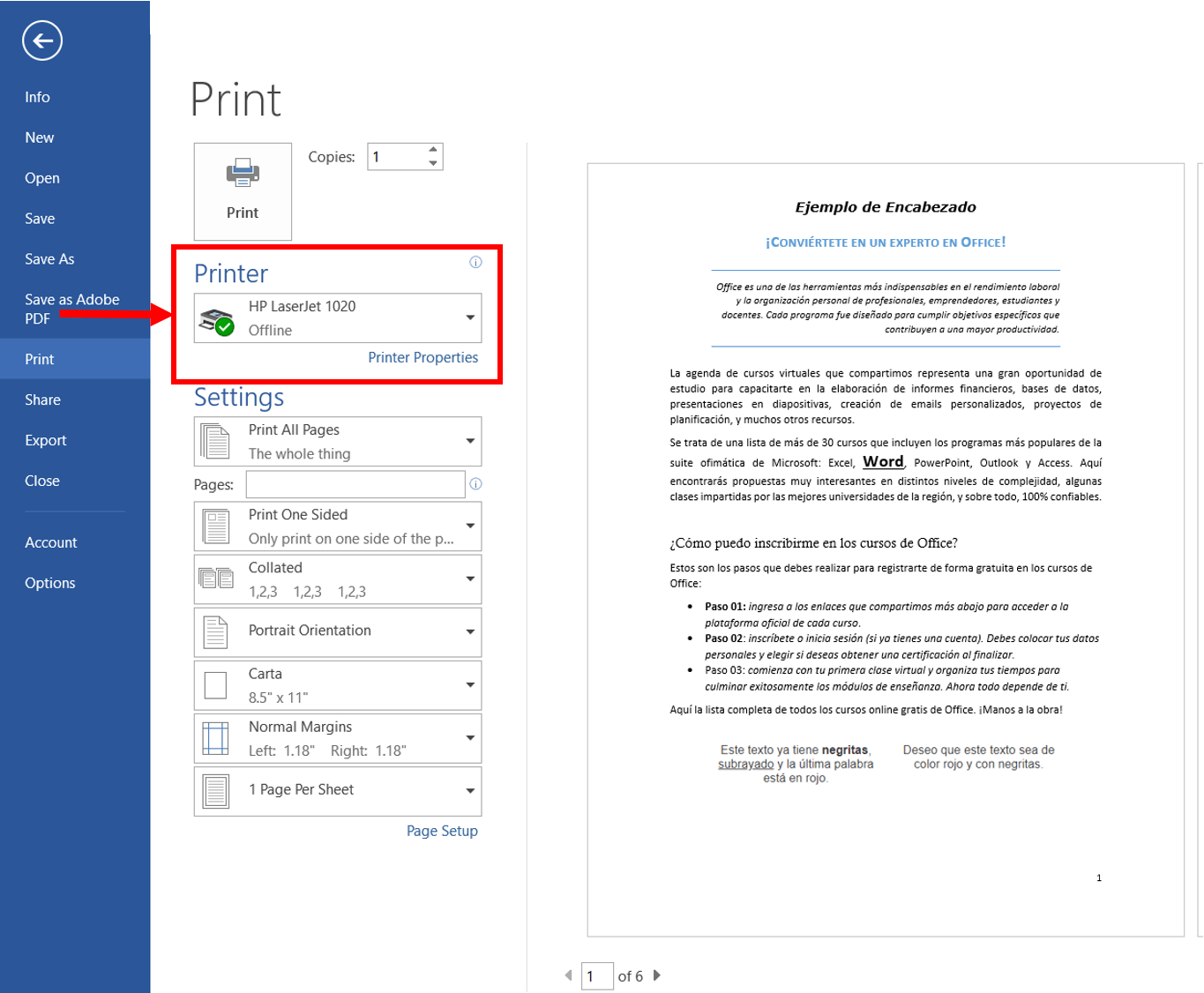Click the document page preview
The image size is (1204, 993).
[x=886, y=549]
